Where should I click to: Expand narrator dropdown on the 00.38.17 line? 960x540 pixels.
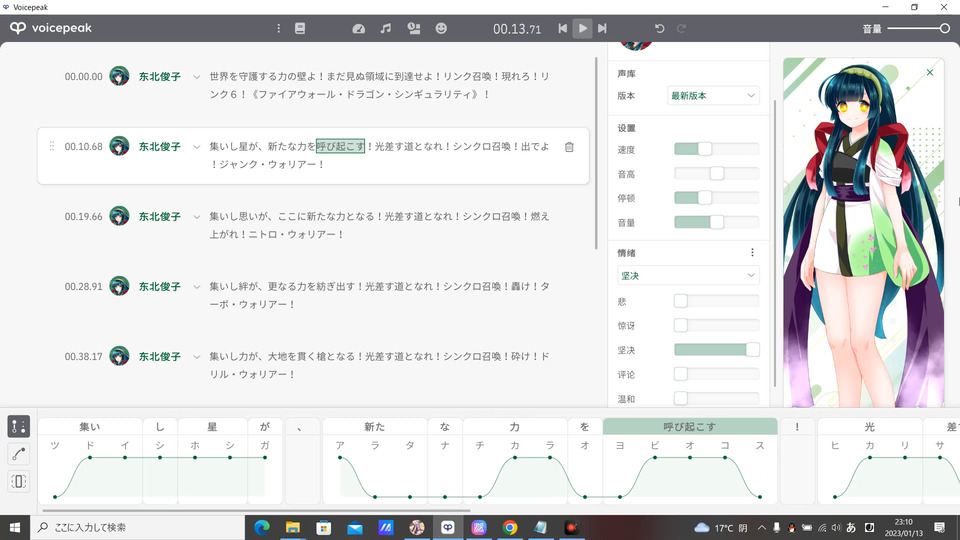coord(197,356)
